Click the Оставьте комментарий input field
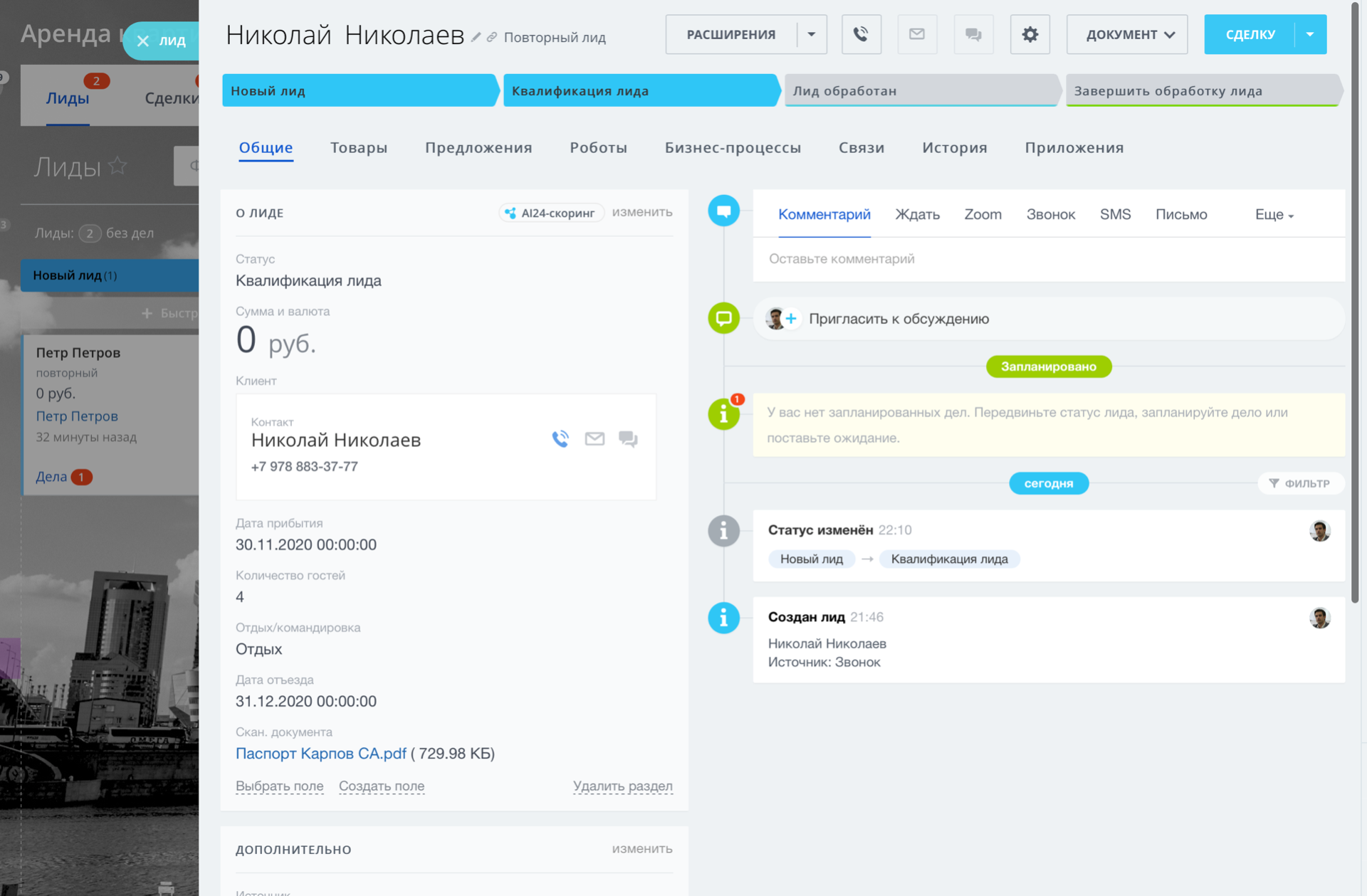 [x=1047, y=259]
